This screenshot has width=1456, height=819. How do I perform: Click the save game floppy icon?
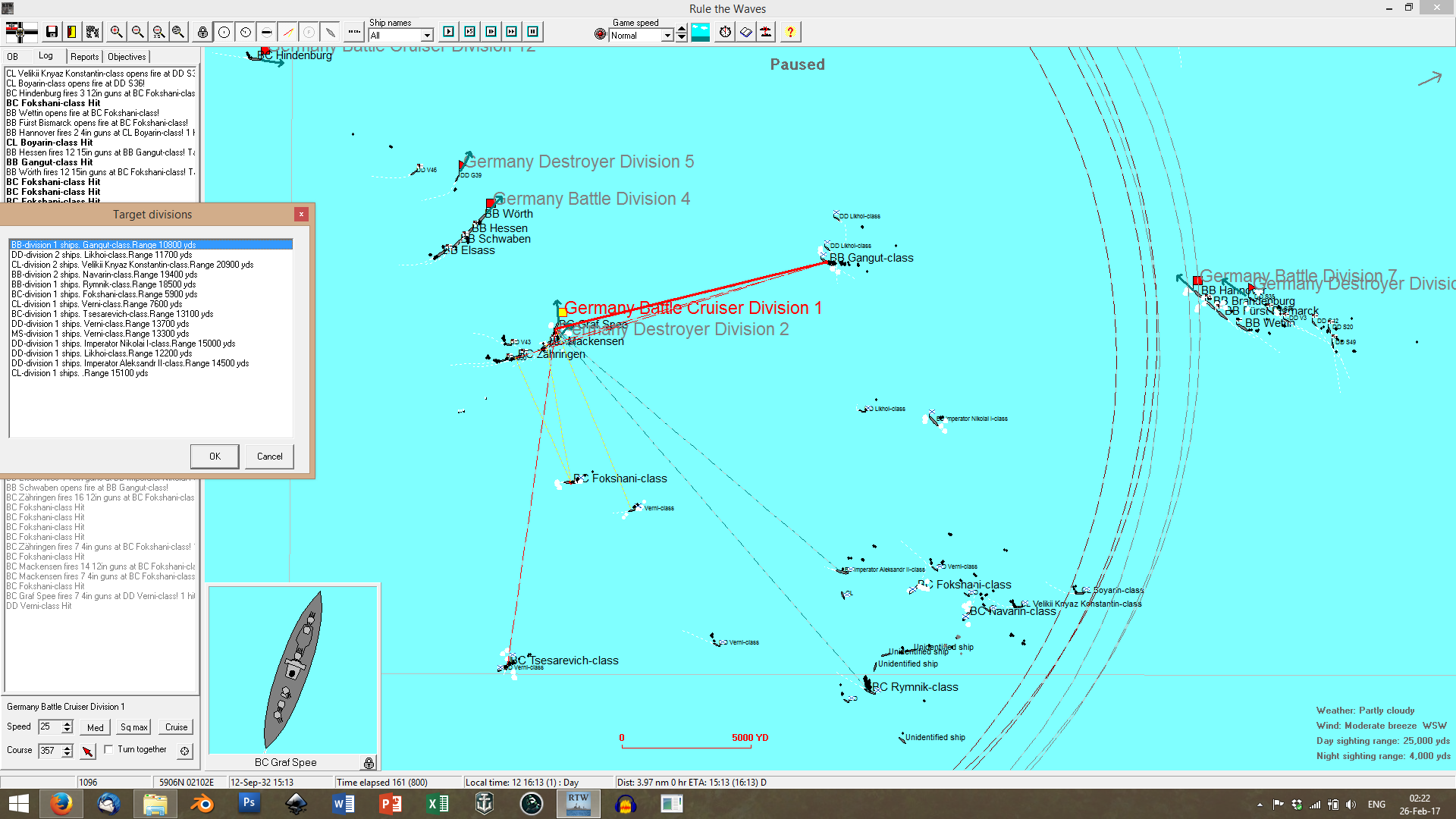(x=52, y=32)
